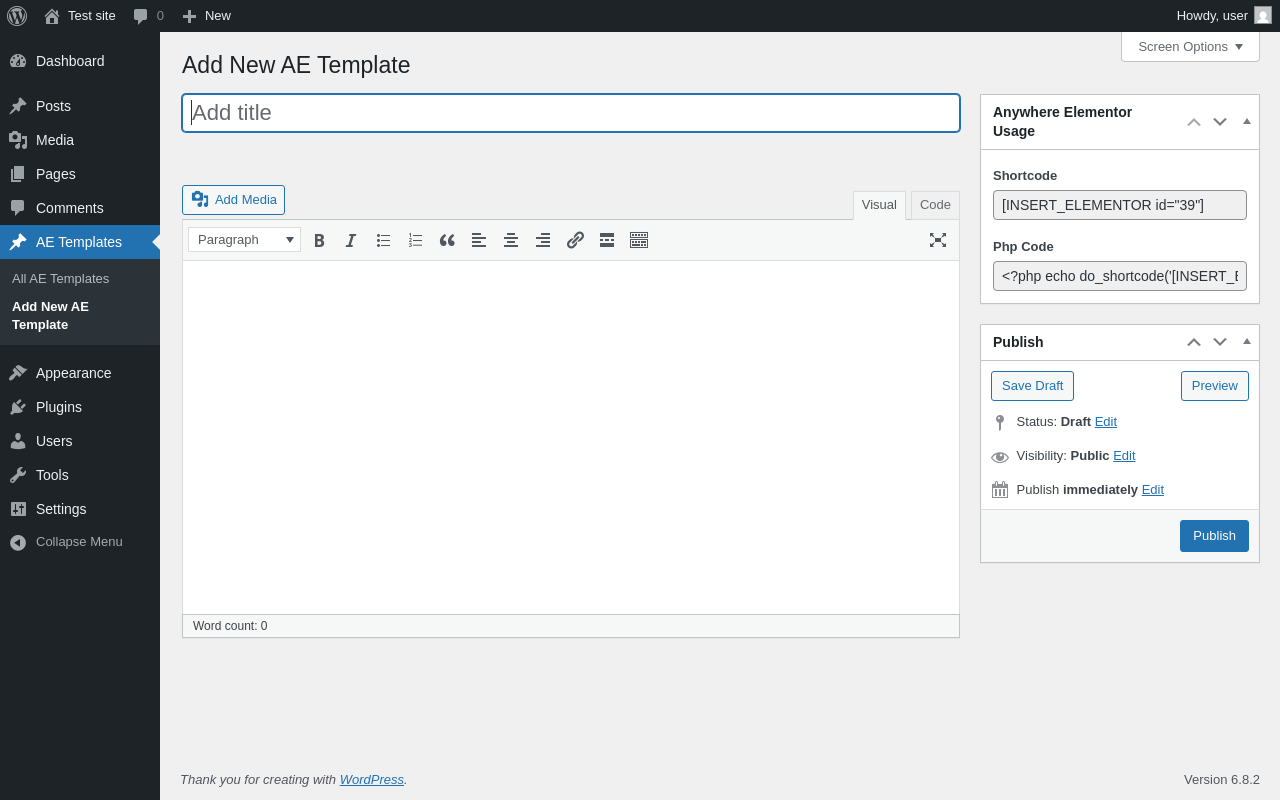Toggle italic formatting
Viewport: 1280px width, 800px height.
[x=351, y=240]
